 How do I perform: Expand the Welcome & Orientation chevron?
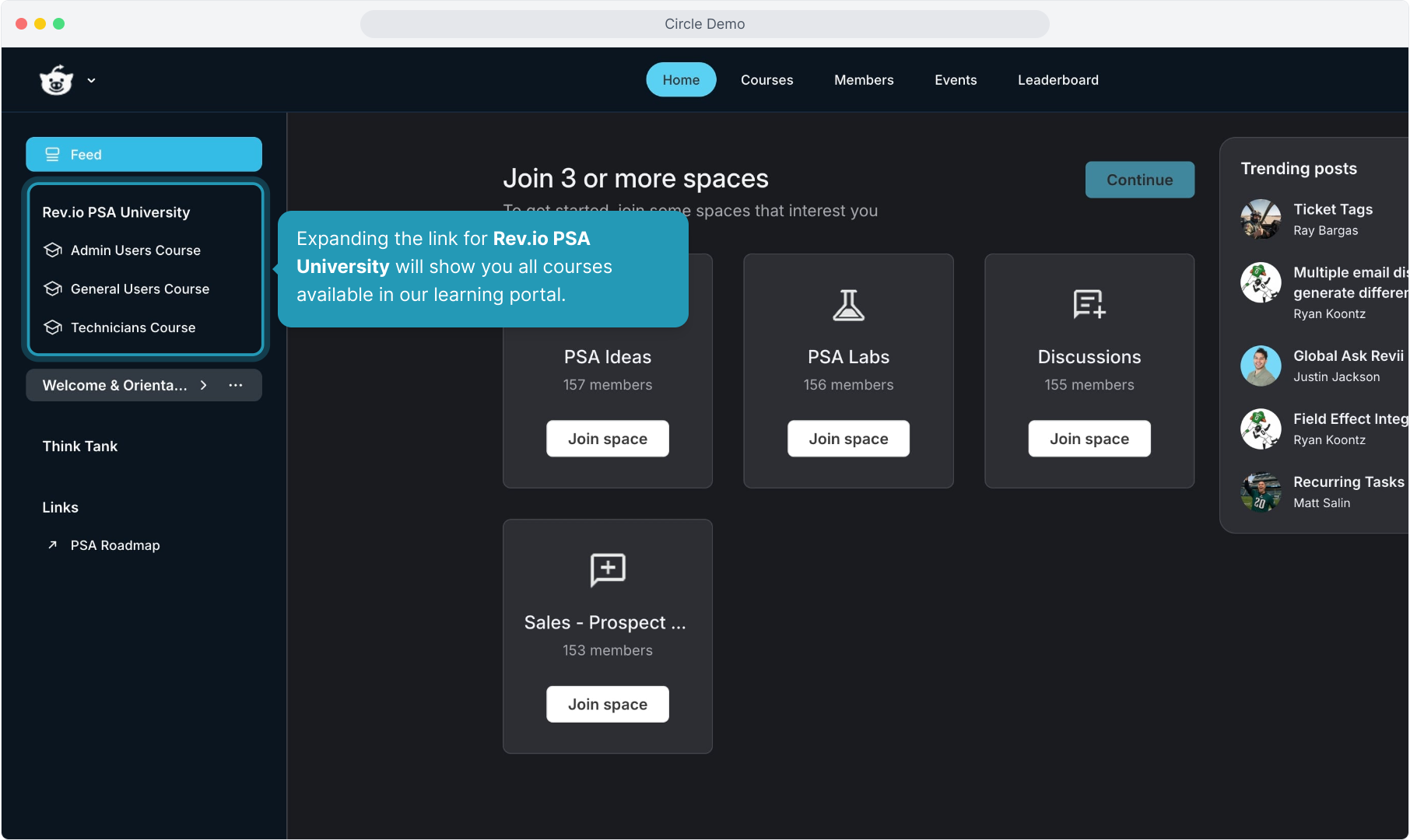(x=204, y=385)
